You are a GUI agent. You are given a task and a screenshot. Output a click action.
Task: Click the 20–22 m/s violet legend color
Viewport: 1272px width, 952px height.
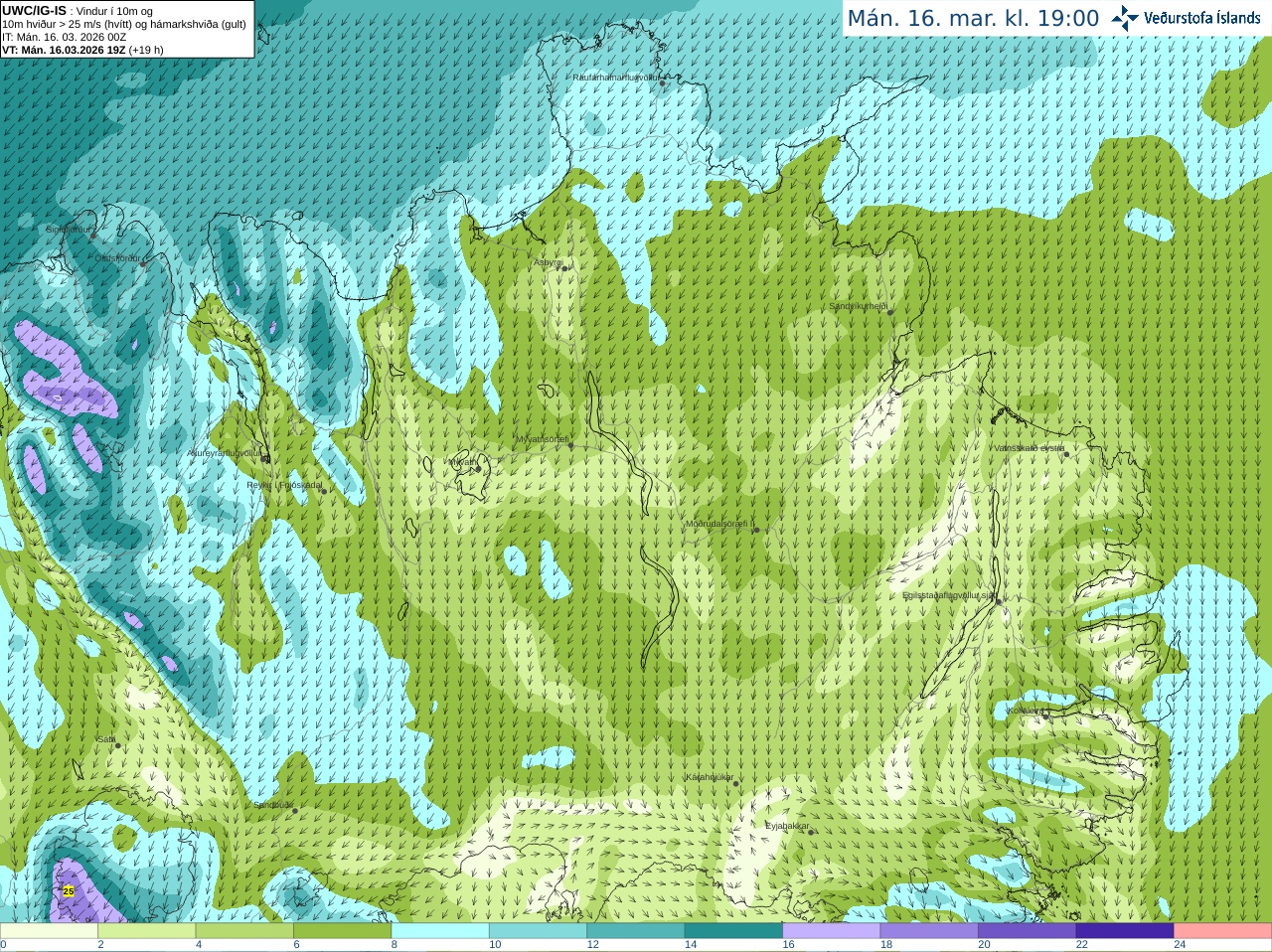point(1028,931)
